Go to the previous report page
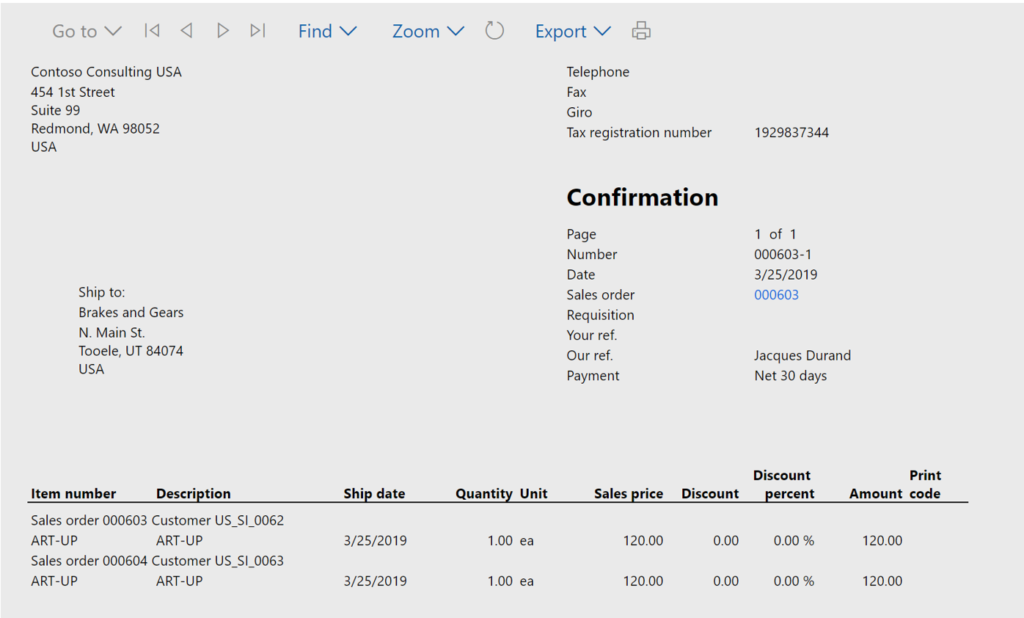Viewport: 1024px width, 618px height. [x=186, y=31]
